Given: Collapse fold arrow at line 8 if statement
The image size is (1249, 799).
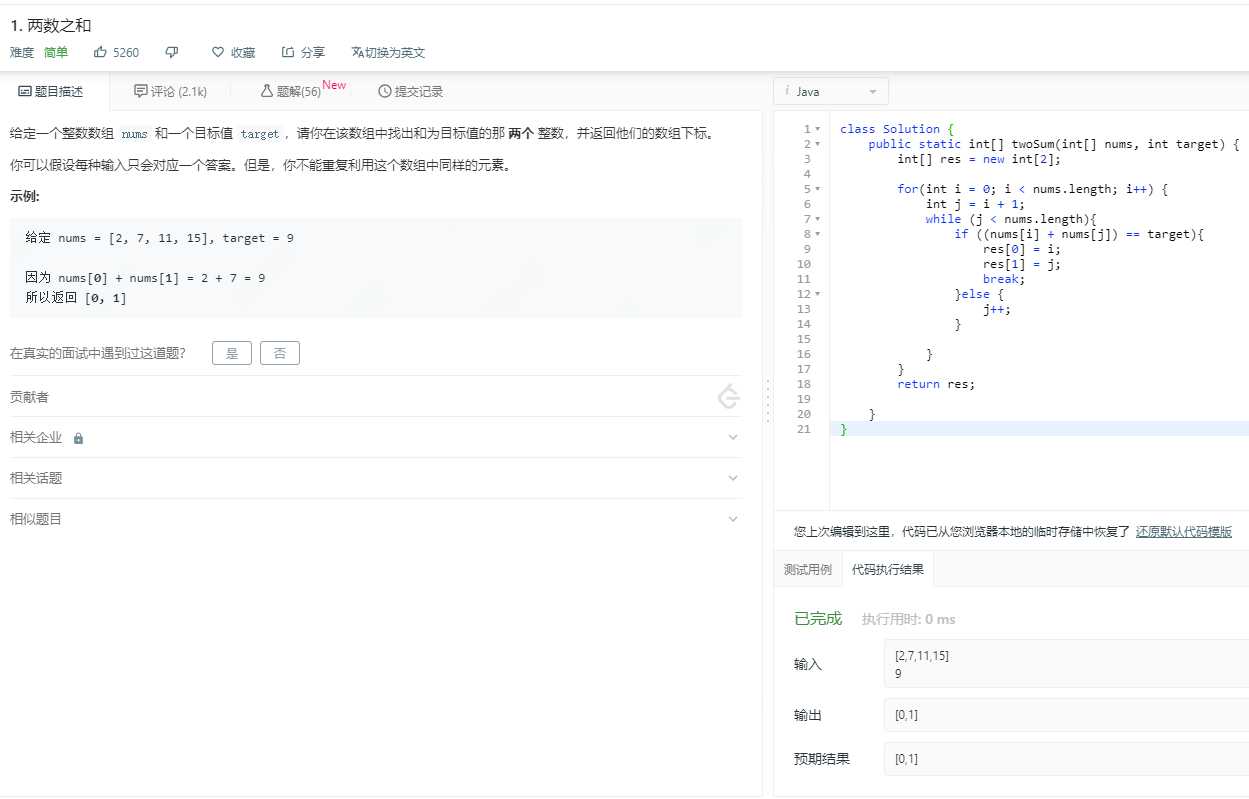Looking at the screenshot, I should [x=818, y=234].
